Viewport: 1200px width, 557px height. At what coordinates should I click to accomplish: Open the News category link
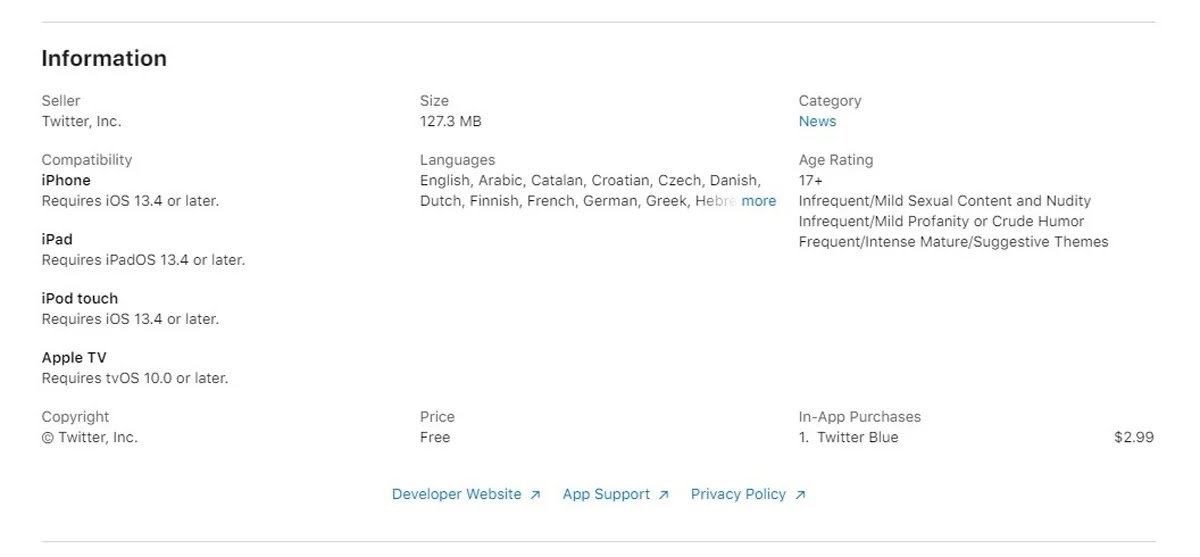click(817, 121)
